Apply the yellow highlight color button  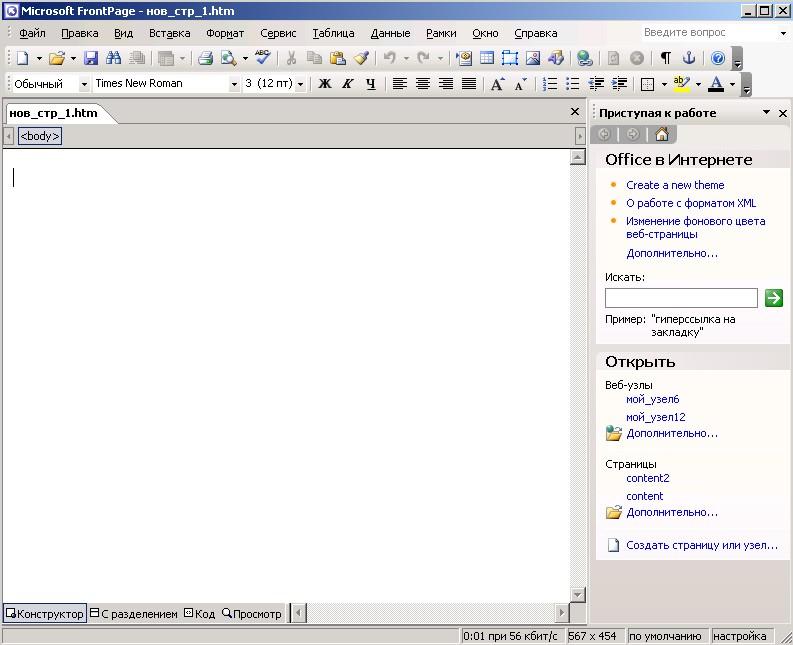coord(682,83)
